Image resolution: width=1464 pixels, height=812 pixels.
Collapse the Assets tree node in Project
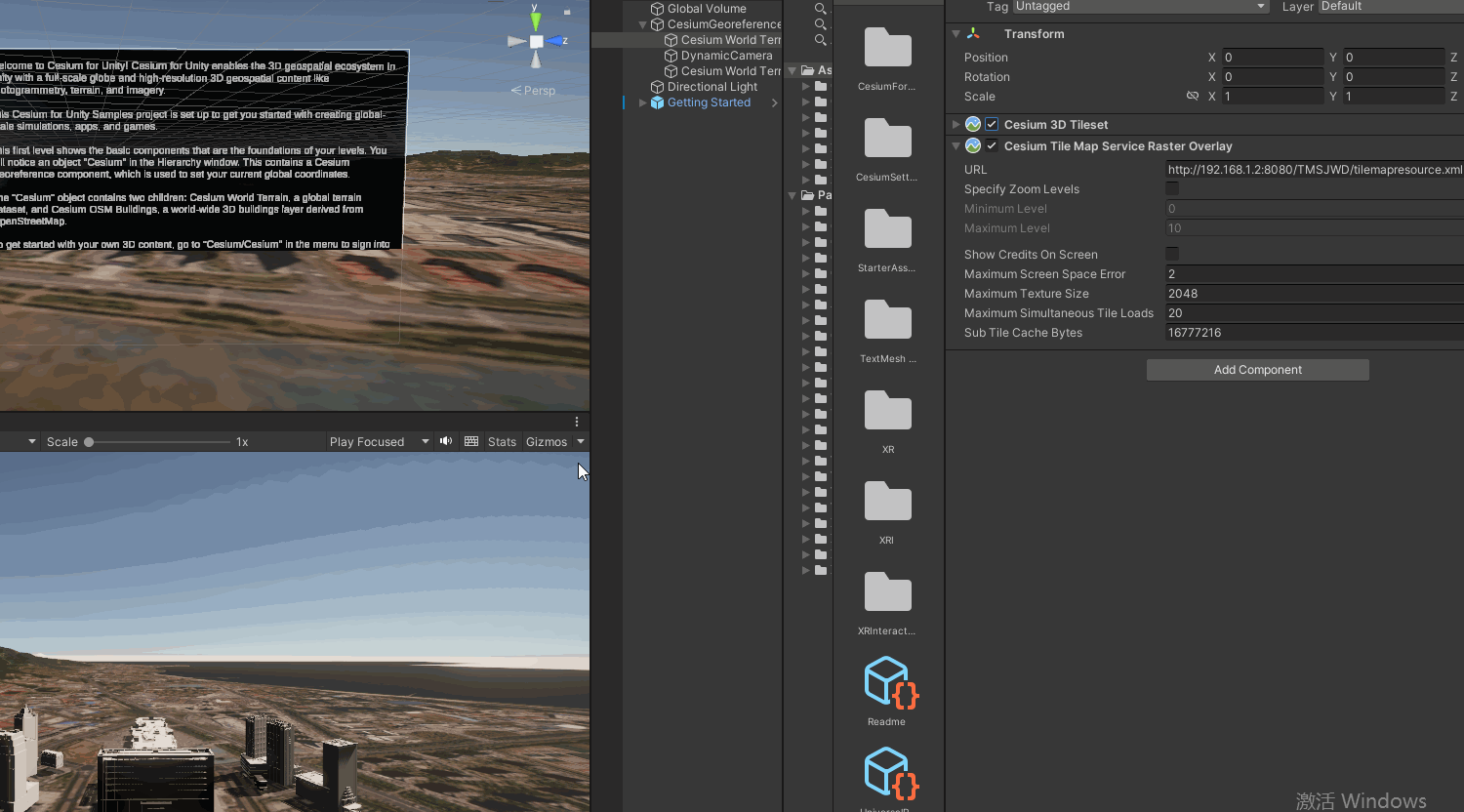793,70
